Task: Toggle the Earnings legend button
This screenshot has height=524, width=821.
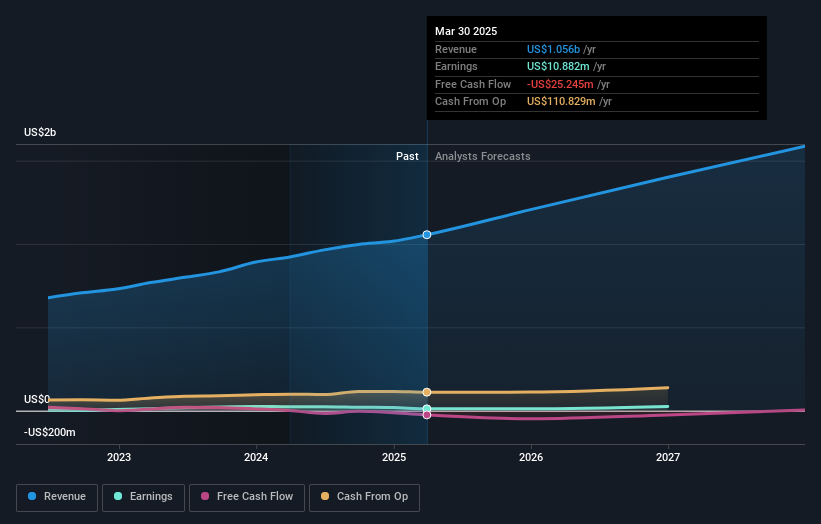Action: click(143, 497)
